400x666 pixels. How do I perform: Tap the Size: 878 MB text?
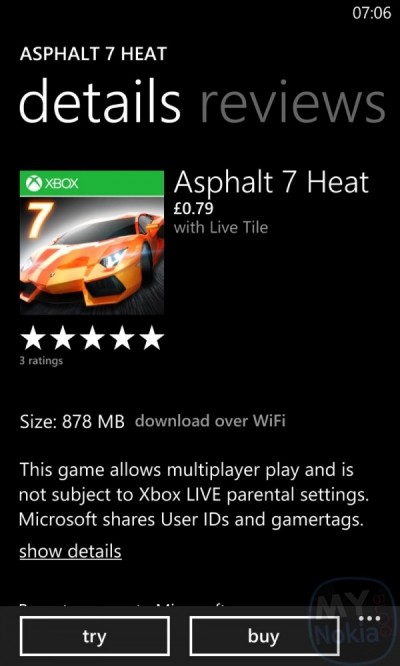click(72, 422)
